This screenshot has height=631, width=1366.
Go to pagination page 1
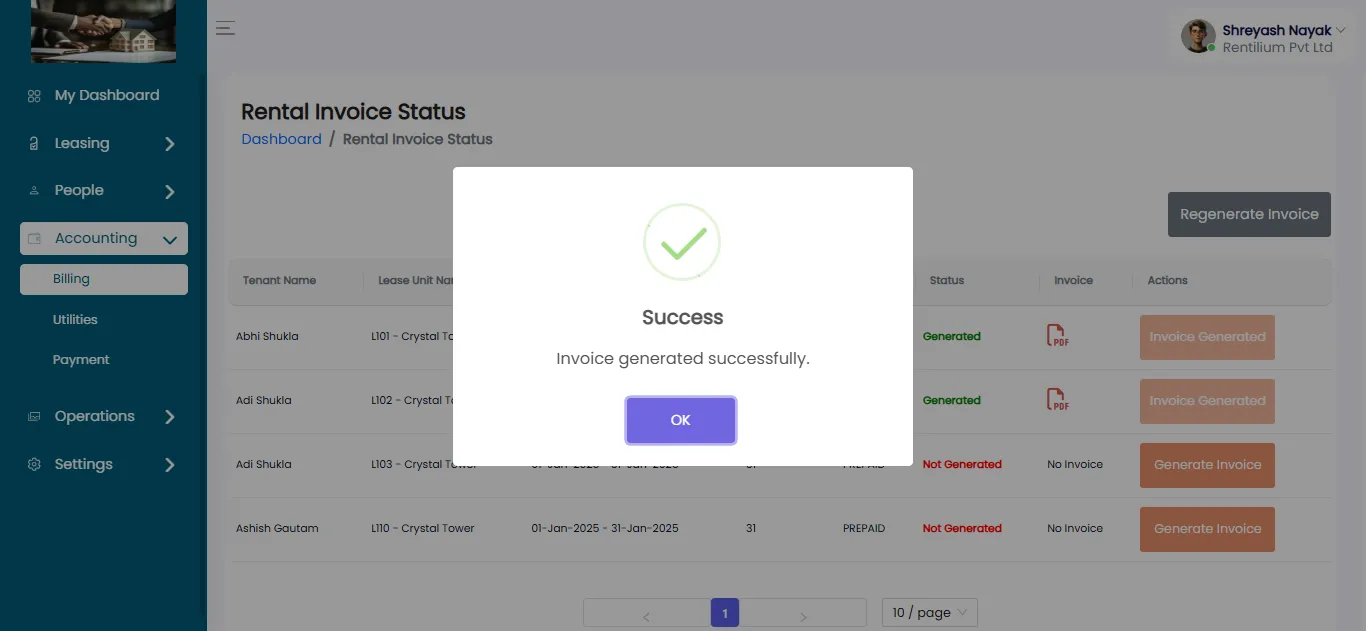(x=724, y=612)
